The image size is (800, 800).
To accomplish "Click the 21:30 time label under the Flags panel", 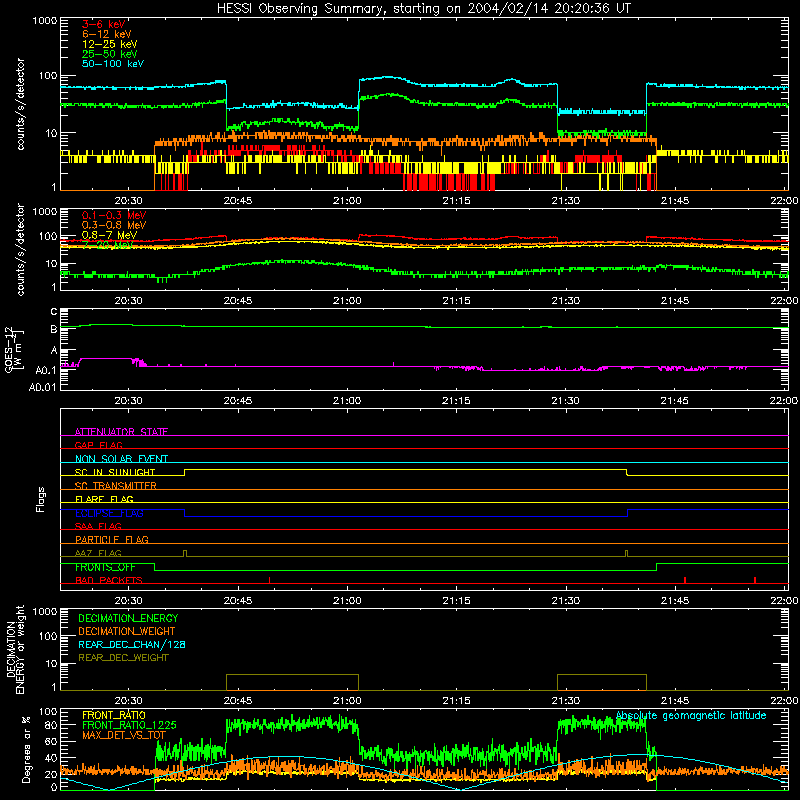I will [565, 601].
